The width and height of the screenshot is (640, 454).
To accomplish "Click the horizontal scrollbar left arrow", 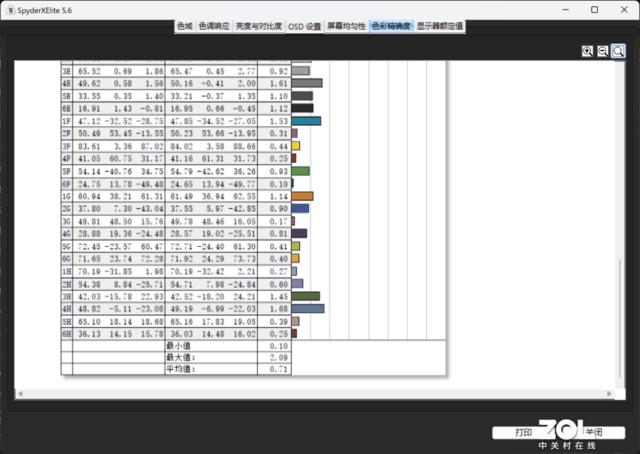I will pyautogui.click(x=20, y=394).
